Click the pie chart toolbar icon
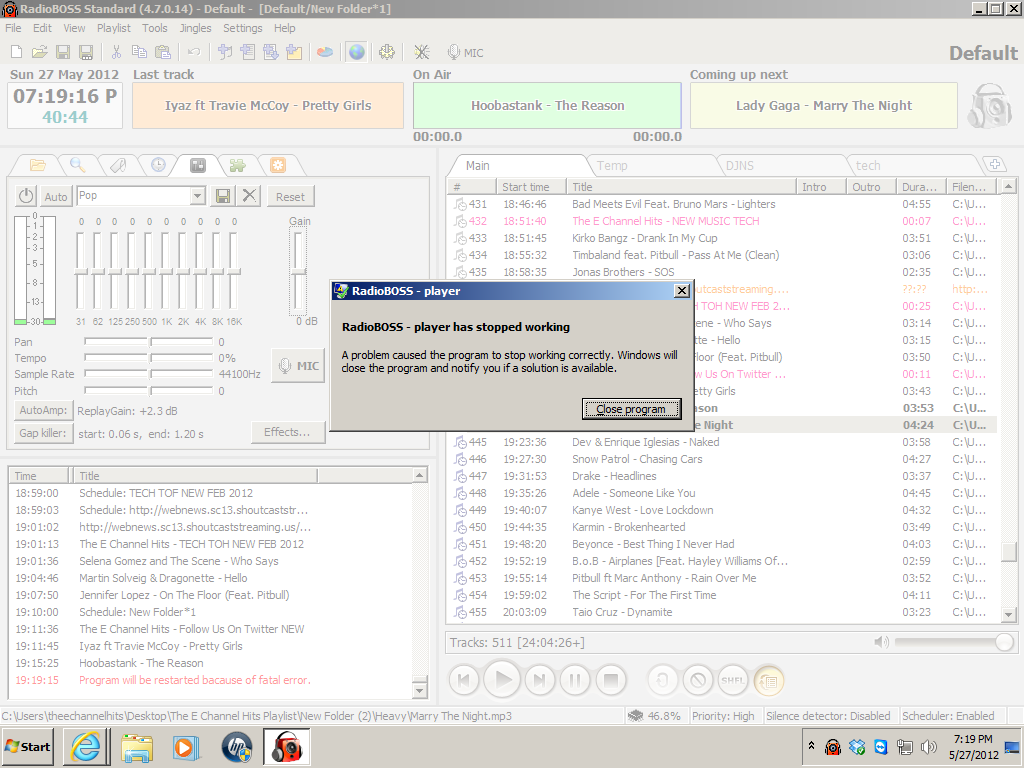This screenshot has height=768, width=1024. coord(325,52)
